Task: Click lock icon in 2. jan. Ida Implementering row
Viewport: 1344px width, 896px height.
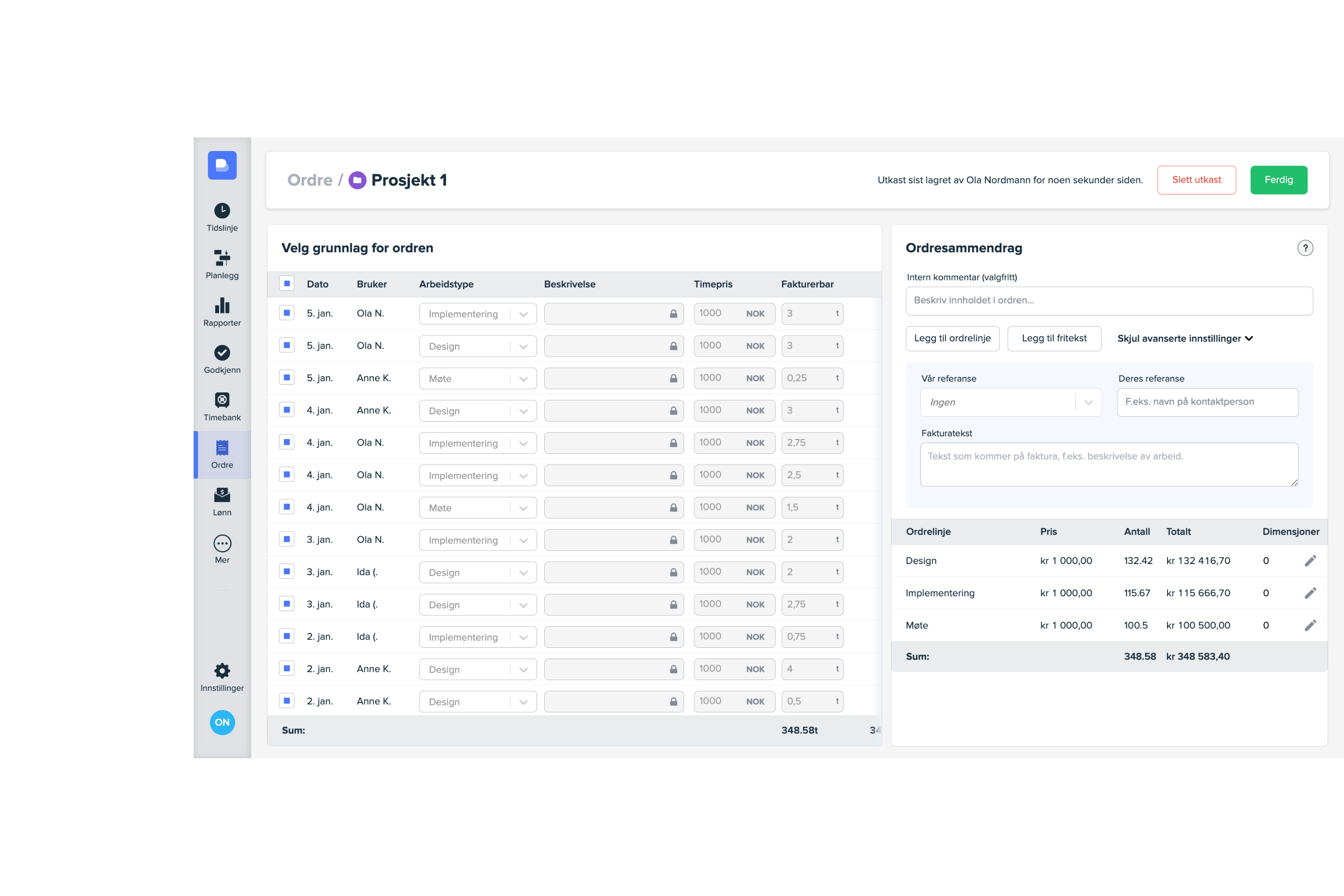Action: point(674,637)
